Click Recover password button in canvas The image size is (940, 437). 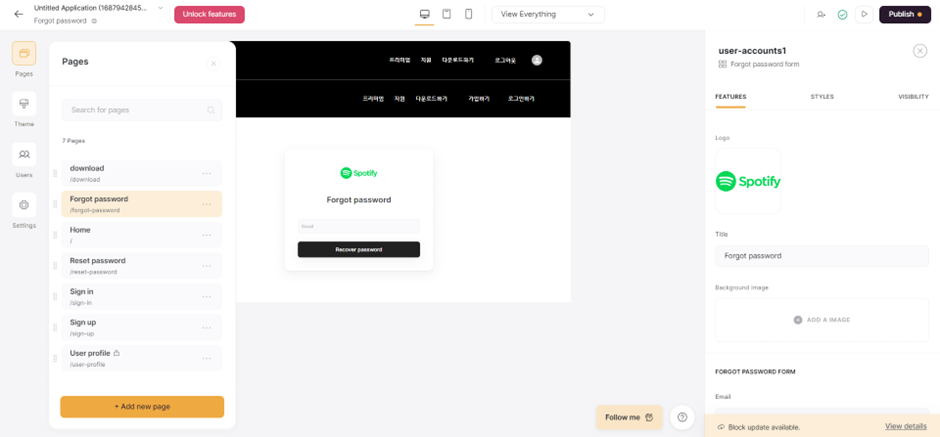point(358,249)
